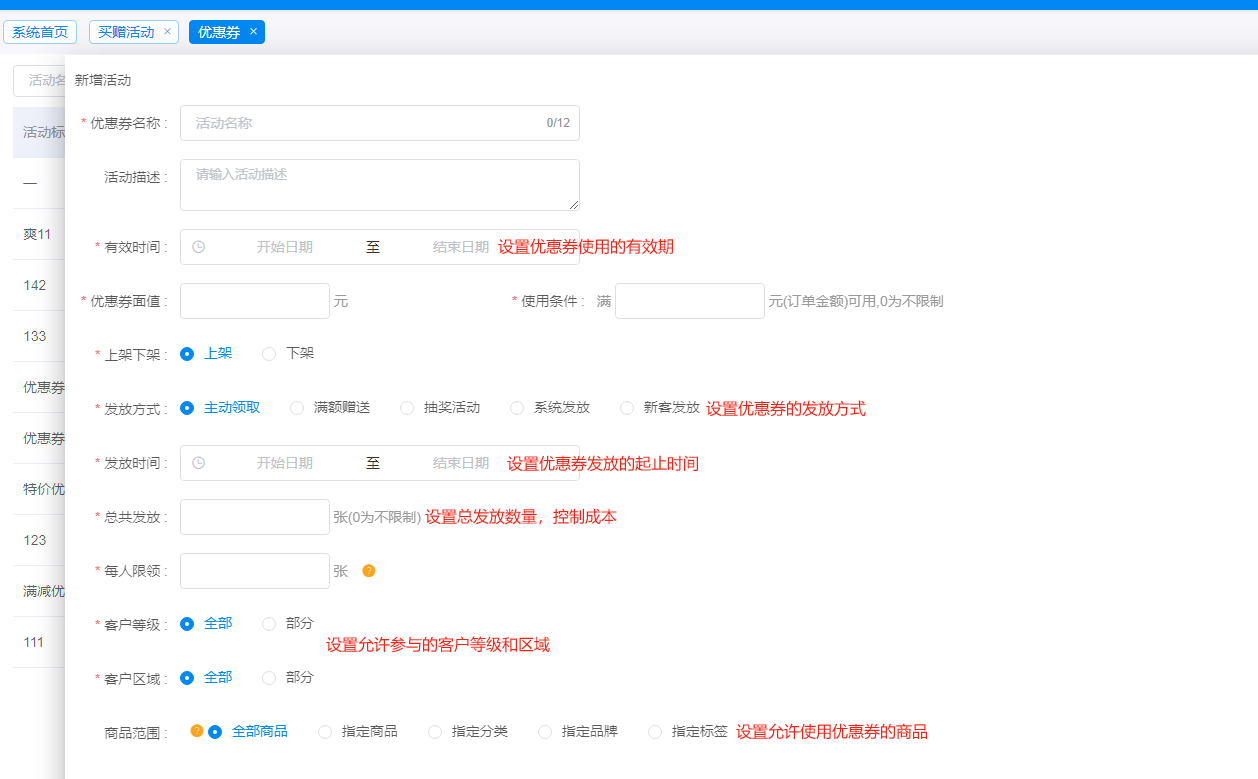Set 客户等级 to 部分
The image size is (1258, 779).
[x=269, y=624]
